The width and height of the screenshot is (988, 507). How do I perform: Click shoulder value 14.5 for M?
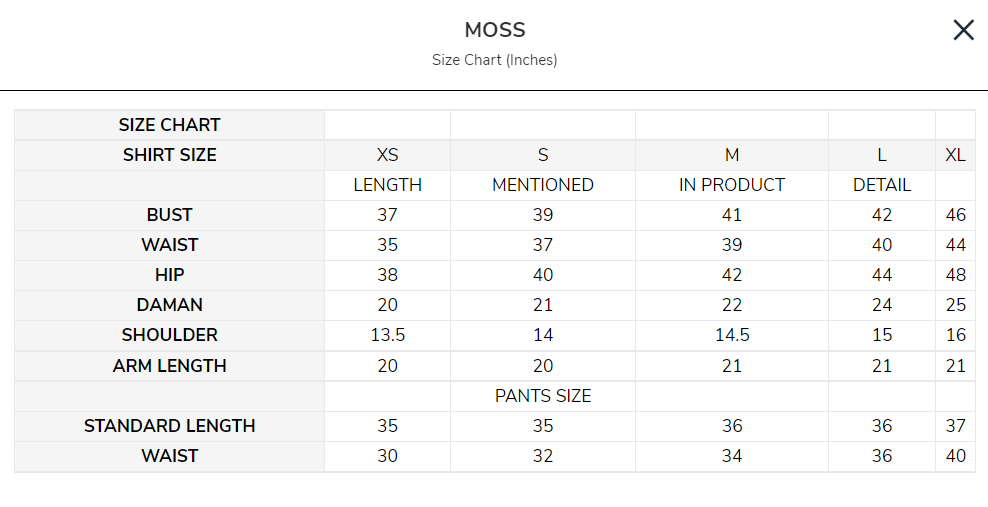pyautogui.click(x=732, y=335)
